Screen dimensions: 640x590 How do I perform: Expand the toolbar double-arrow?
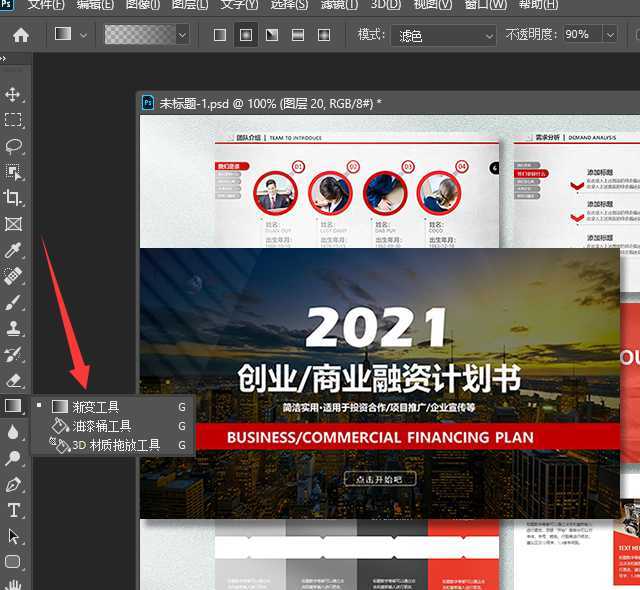coord(4,59)
